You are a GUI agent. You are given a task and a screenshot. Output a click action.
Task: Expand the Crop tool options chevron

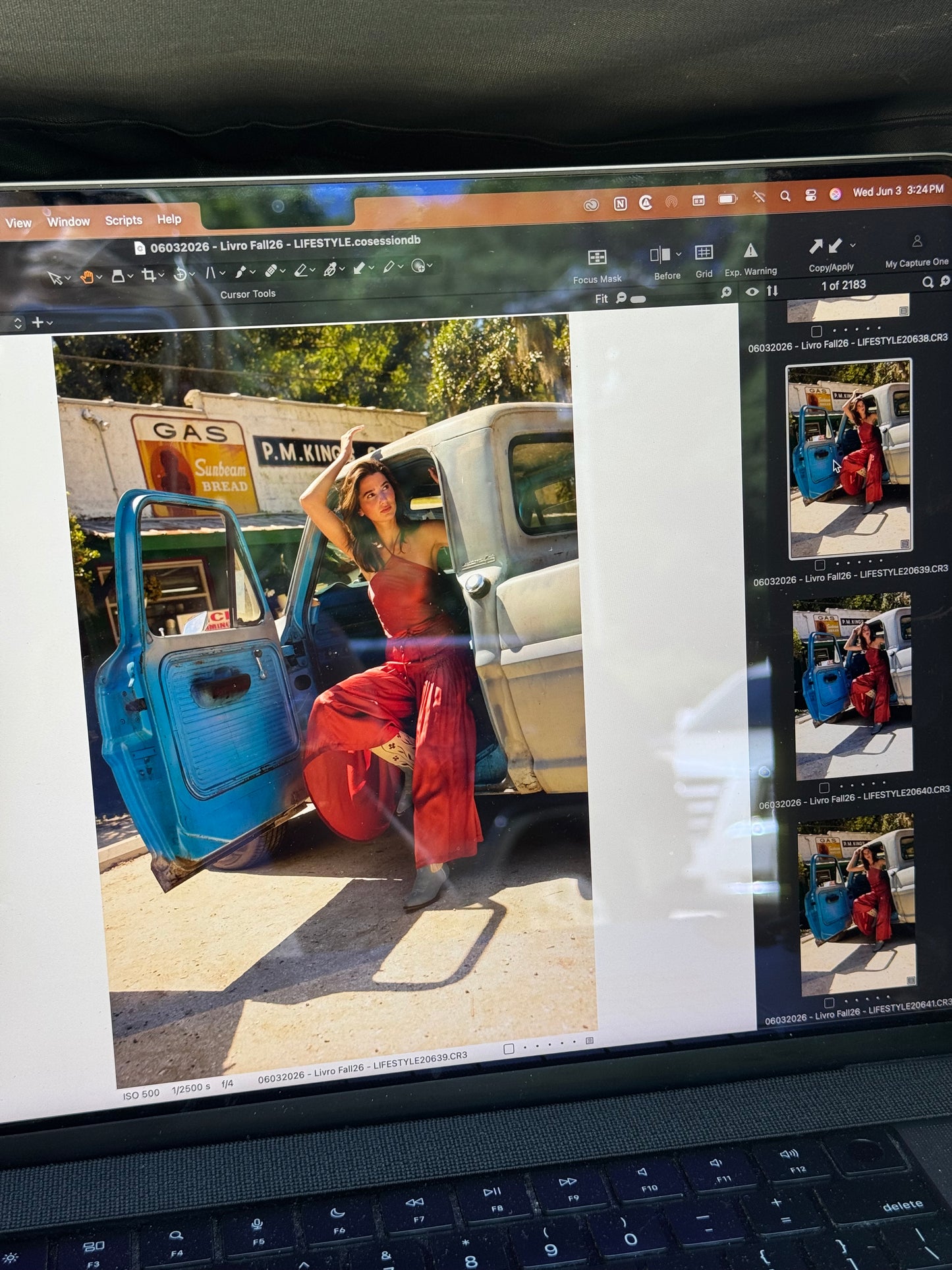tap(161, 275)
